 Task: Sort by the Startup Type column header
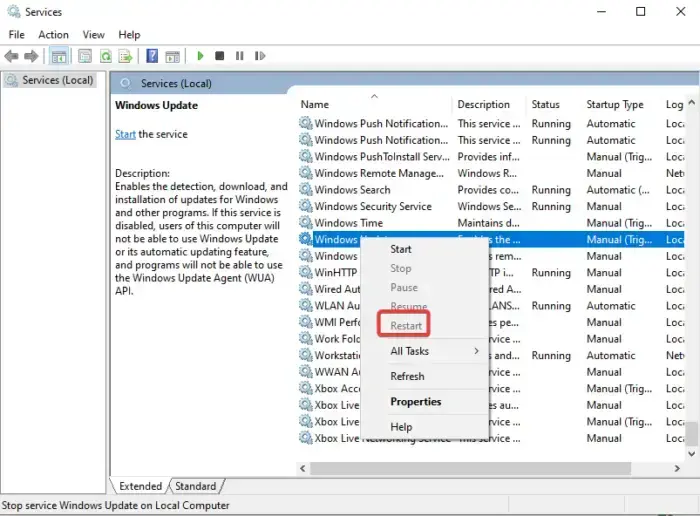tap(614, 104)
